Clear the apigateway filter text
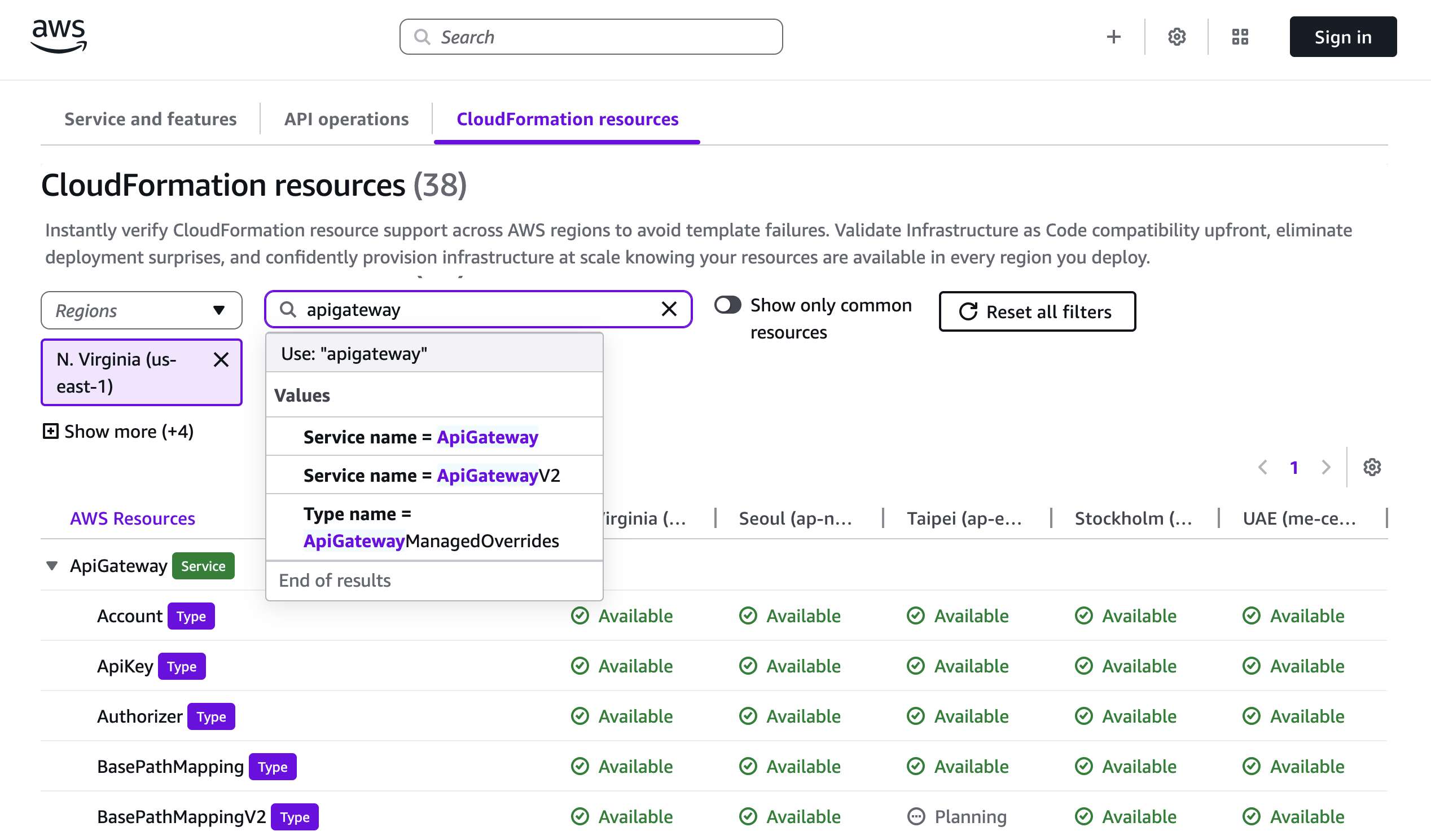The height and width of the screenshot is (840, 1431). point(669,309)
